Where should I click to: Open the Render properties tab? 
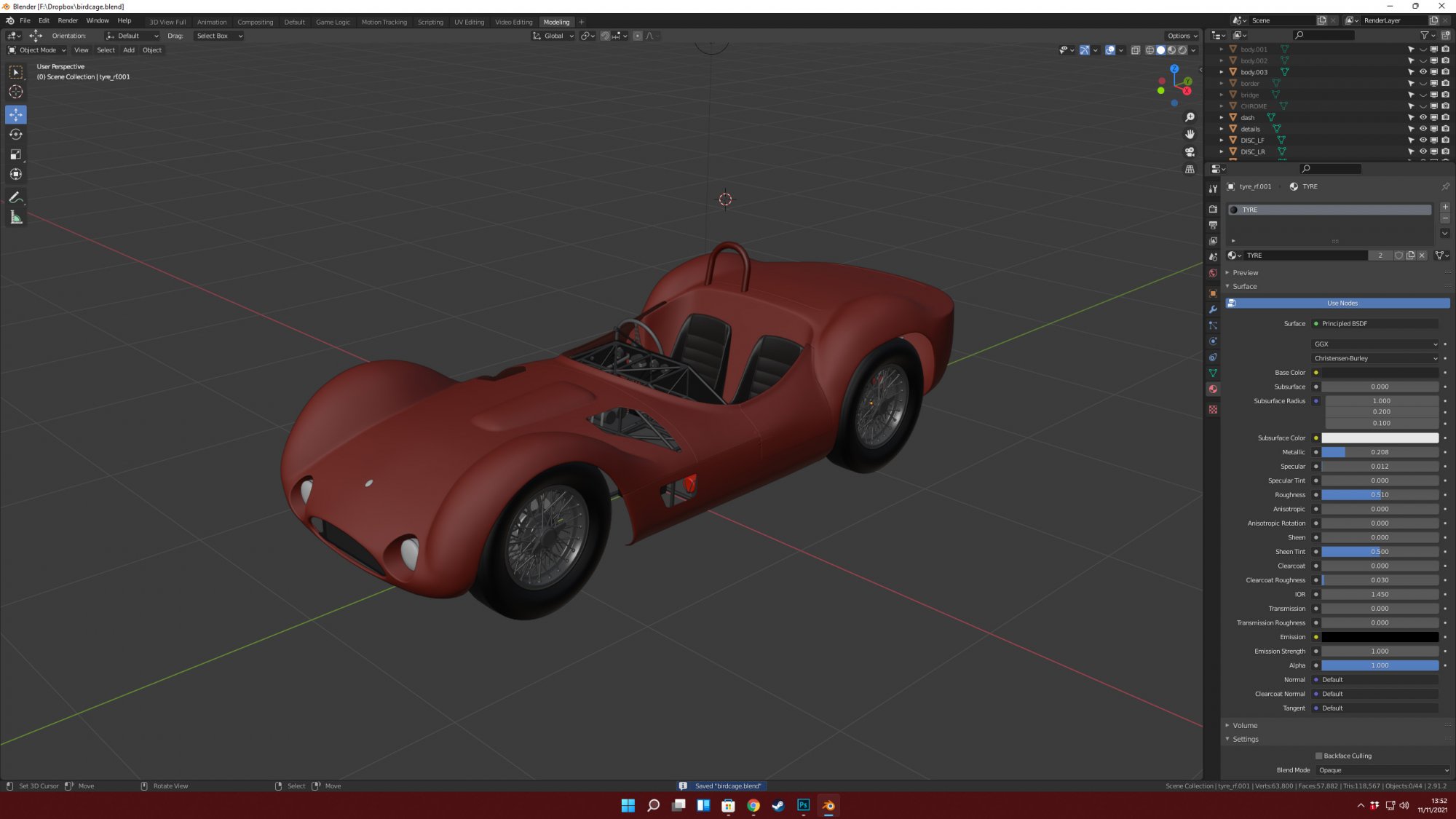click(x=1213, y=209)
